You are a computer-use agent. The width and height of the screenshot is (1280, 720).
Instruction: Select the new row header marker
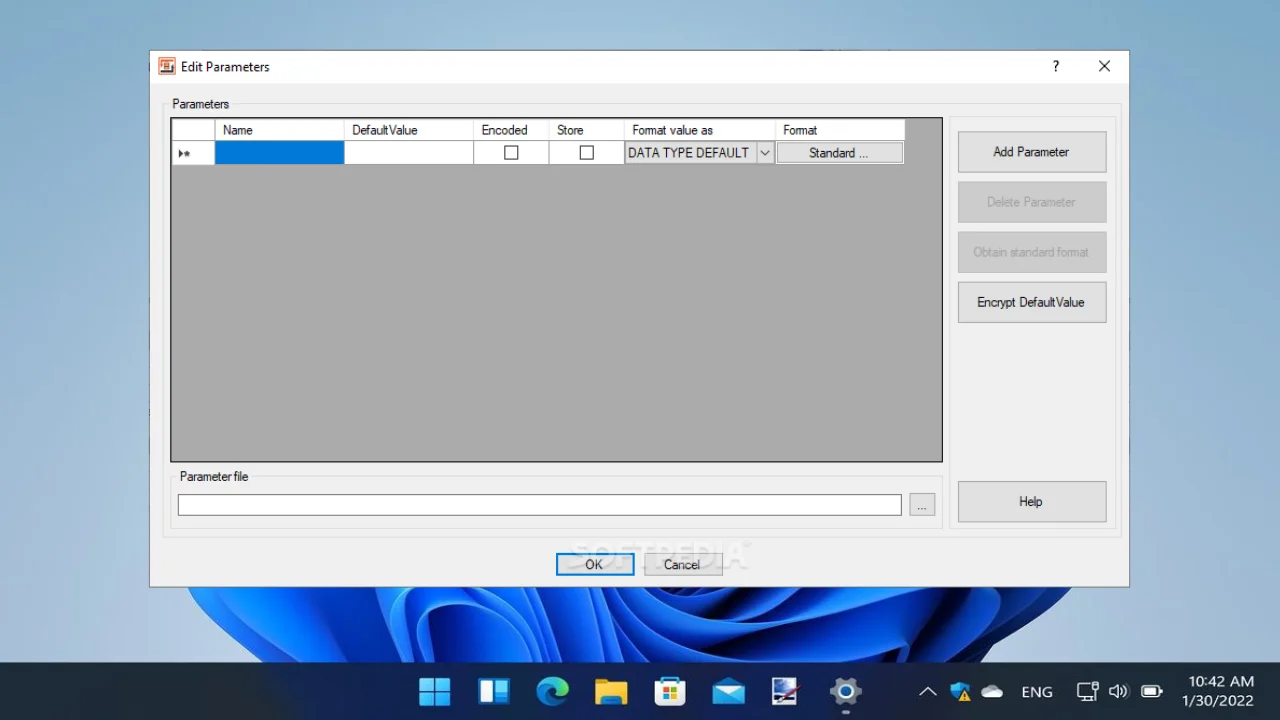[x=193, y=153]
